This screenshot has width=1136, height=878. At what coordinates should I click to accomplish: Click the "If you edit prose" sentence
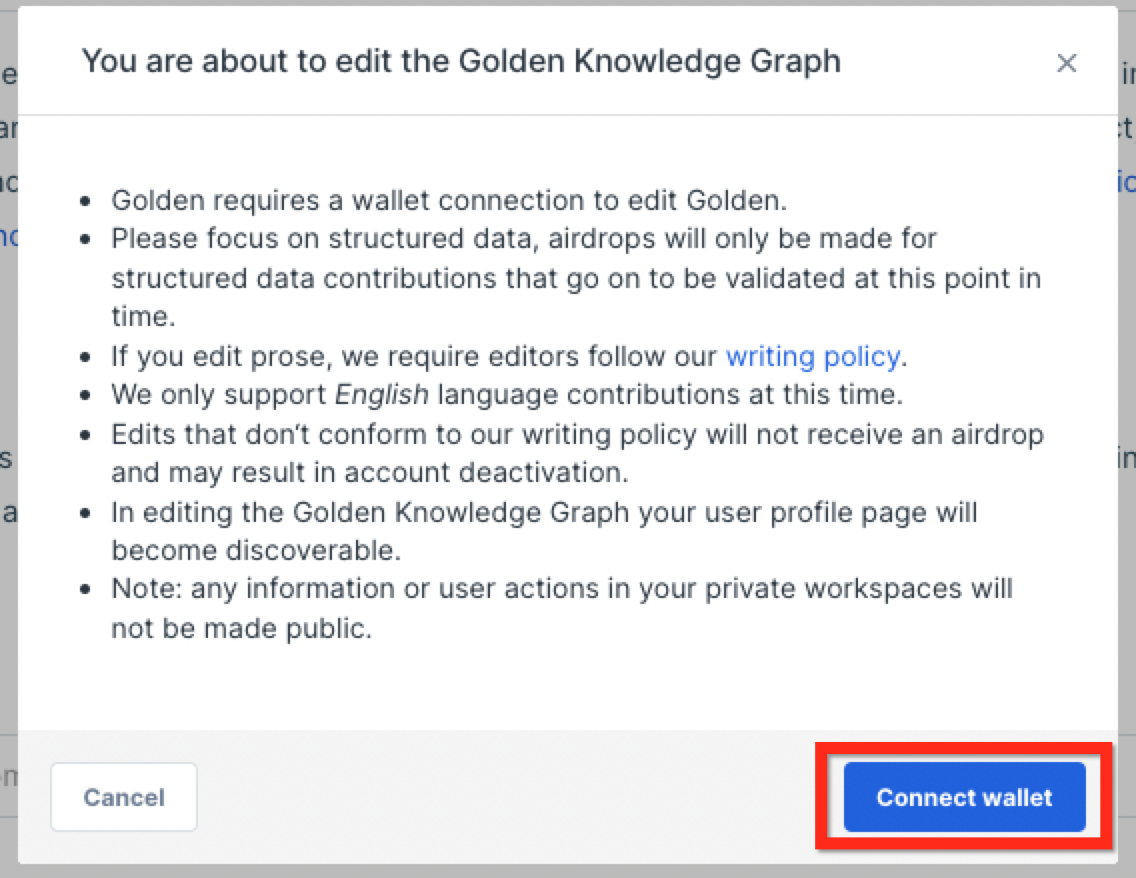coord(414,355)
